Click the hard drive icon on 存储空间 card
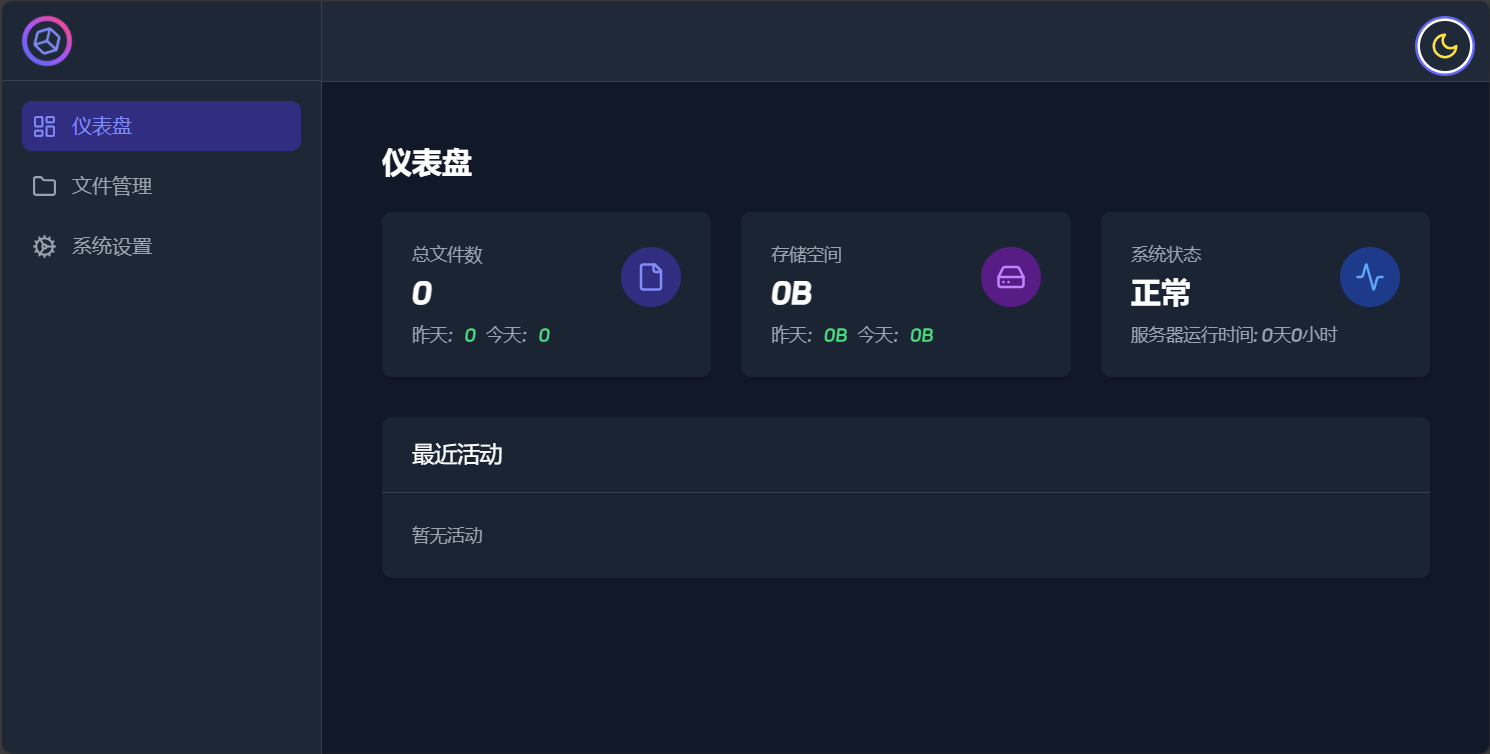This screenshot has height=754, width=1490. [1011, 277]
